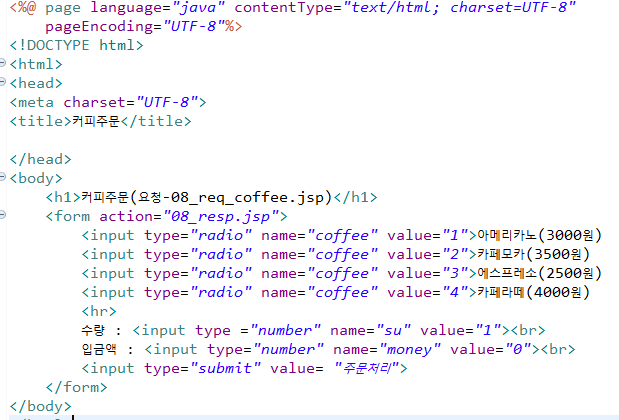
Task: Click the closing "</body>" tag
Action: click(40, 406)
